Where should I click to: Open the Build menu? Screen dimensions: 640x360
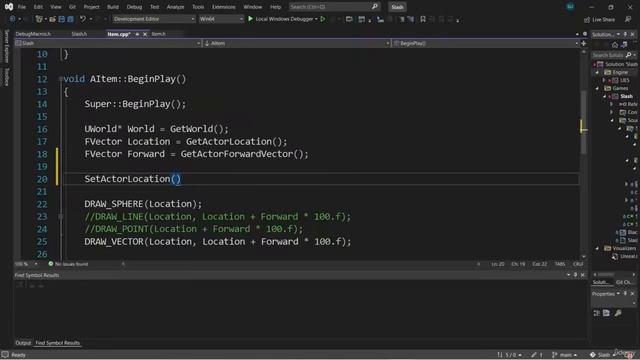113,7
